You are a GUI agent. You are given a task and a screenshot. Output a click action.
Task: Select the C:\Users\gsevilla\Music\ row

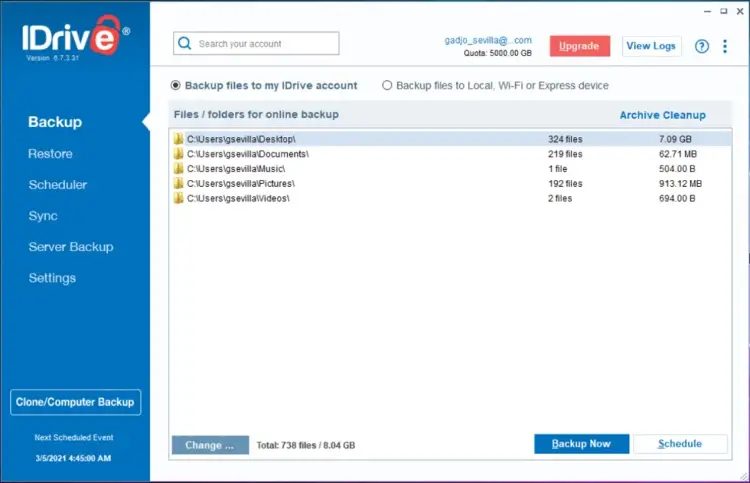[x=450, y=168]
